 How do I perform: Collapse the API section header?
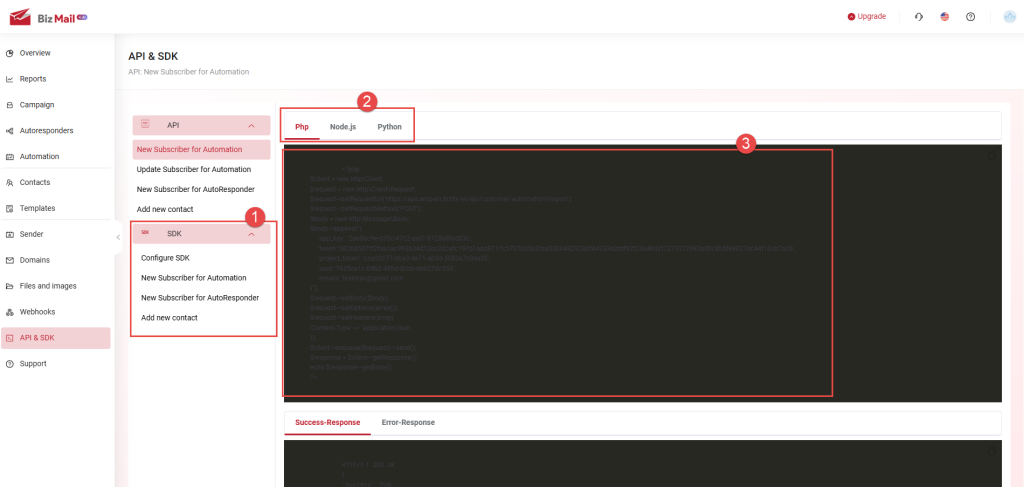pyautogui.click(x=251, y=125)
